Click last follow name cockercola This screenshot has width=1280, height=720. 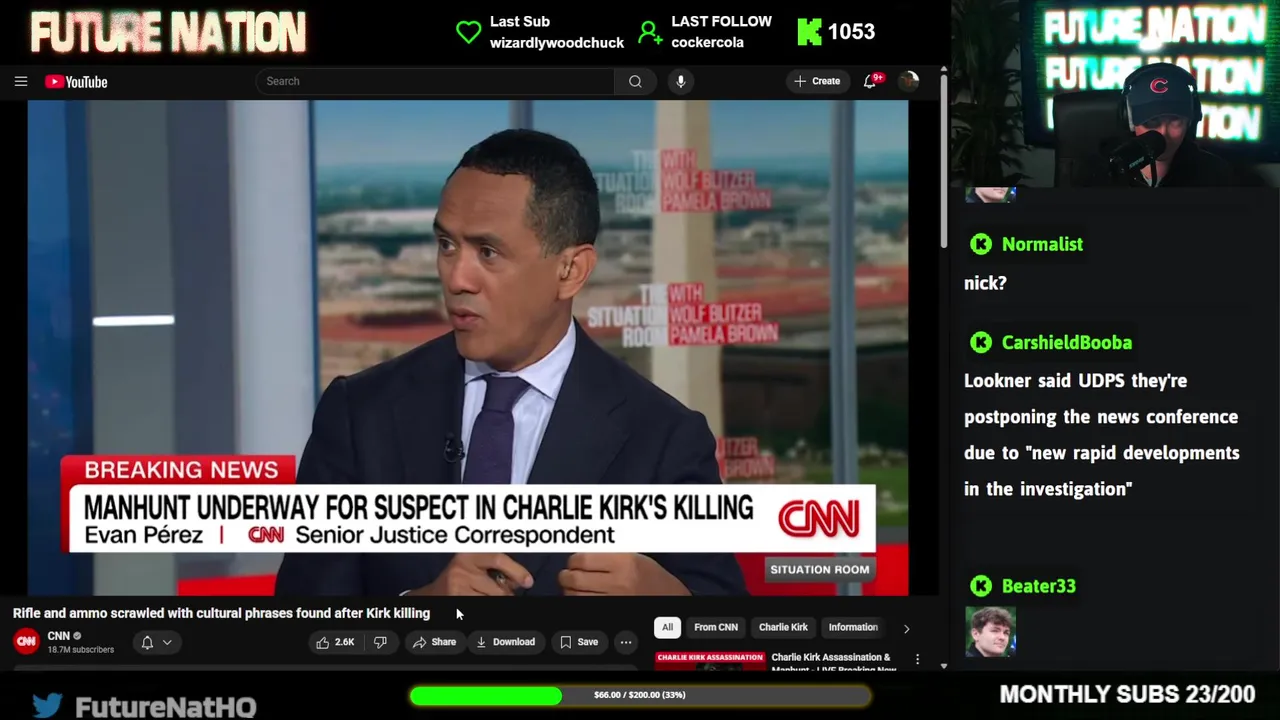point(707,42)
